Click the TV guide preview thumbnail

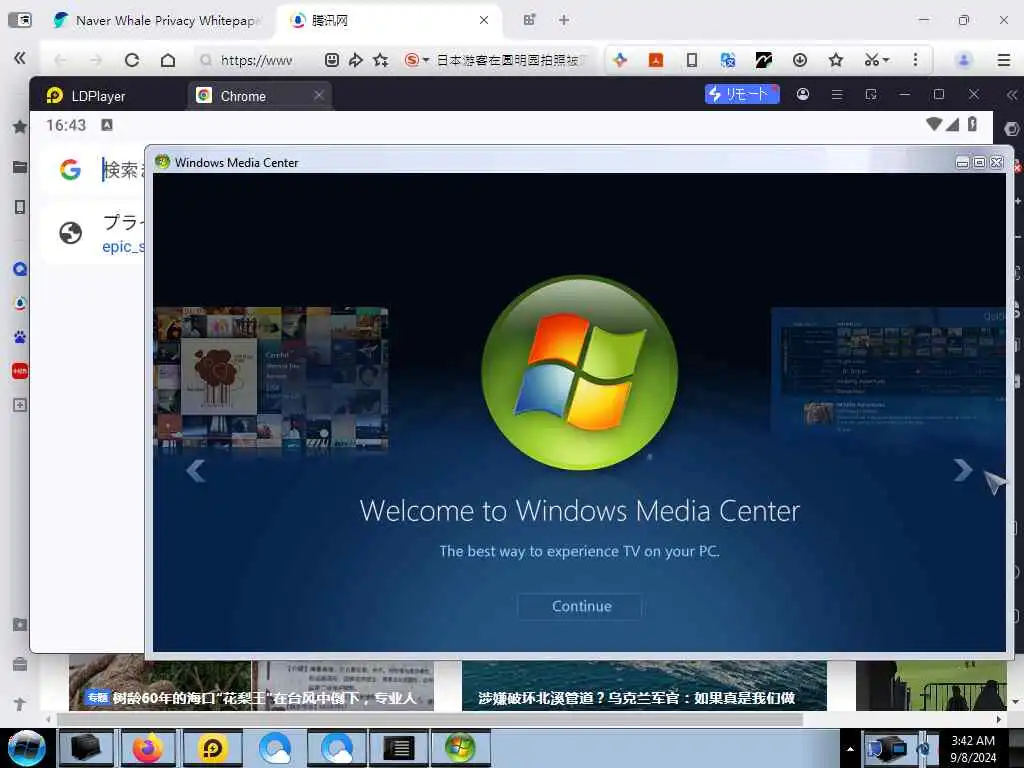pos(888,371)
